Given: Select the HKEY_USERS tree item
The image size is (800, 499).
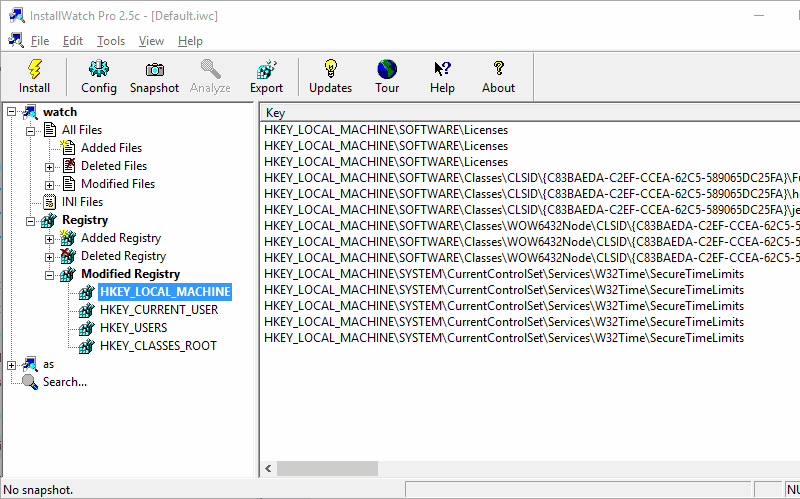Looking at the screenshot, I should (x=134, y=328).
